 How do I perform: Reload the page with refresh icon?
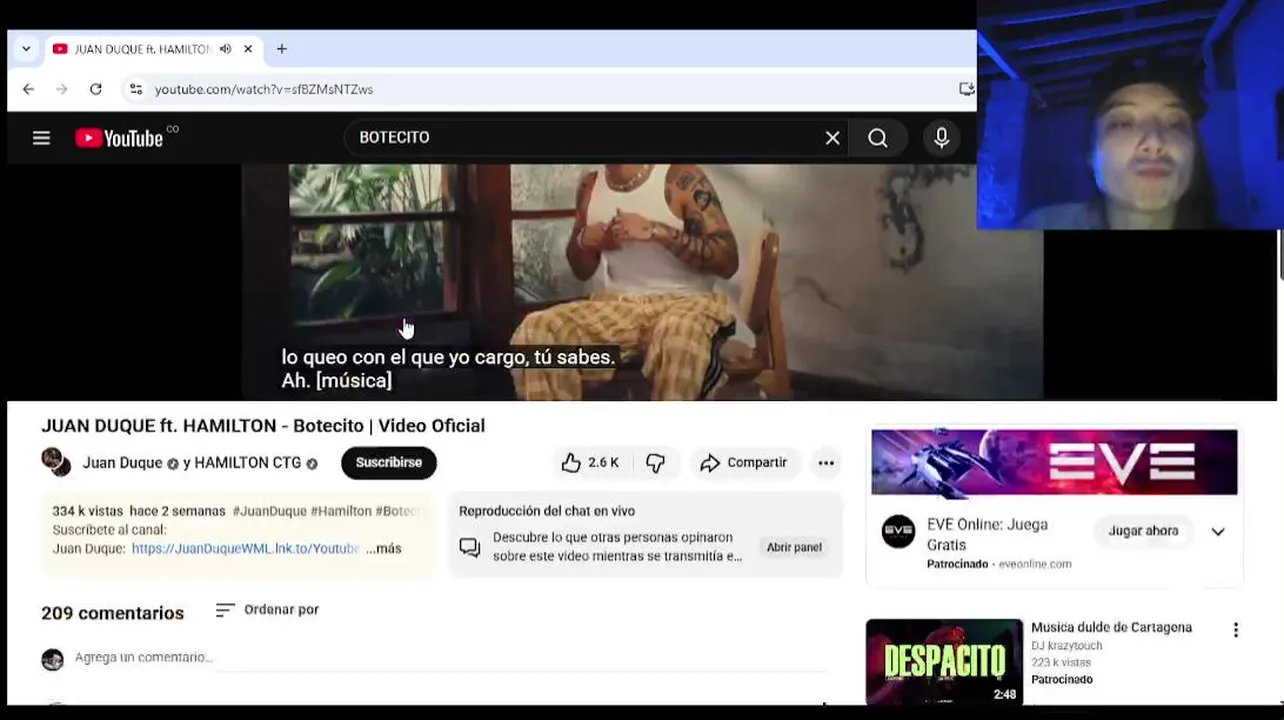tap(96, 89)
